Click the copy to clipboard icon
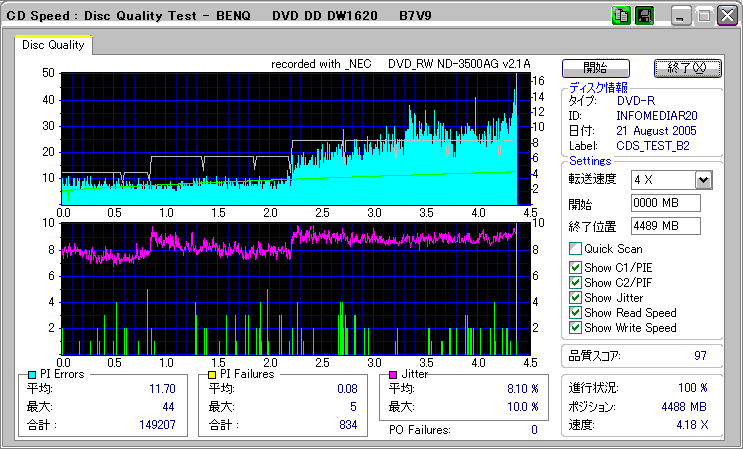Image resolution: width=743 pixels, height=449 pixels. point(621,16)
